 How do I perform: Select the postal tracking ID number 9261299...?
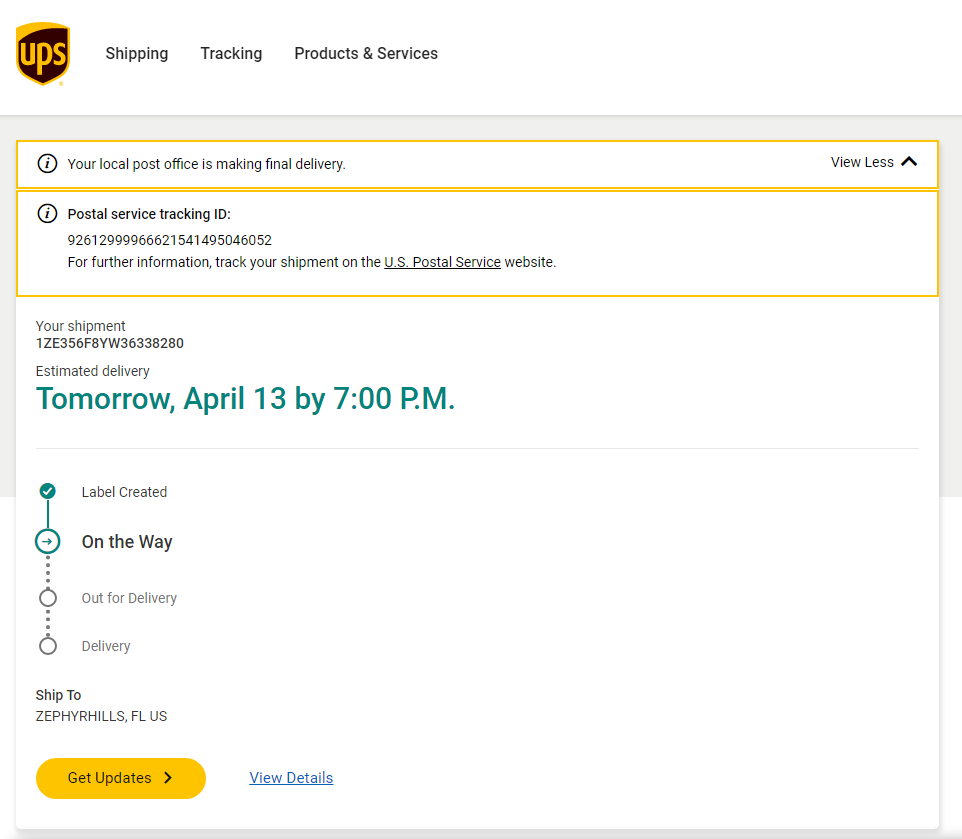[x=169, y=240]
